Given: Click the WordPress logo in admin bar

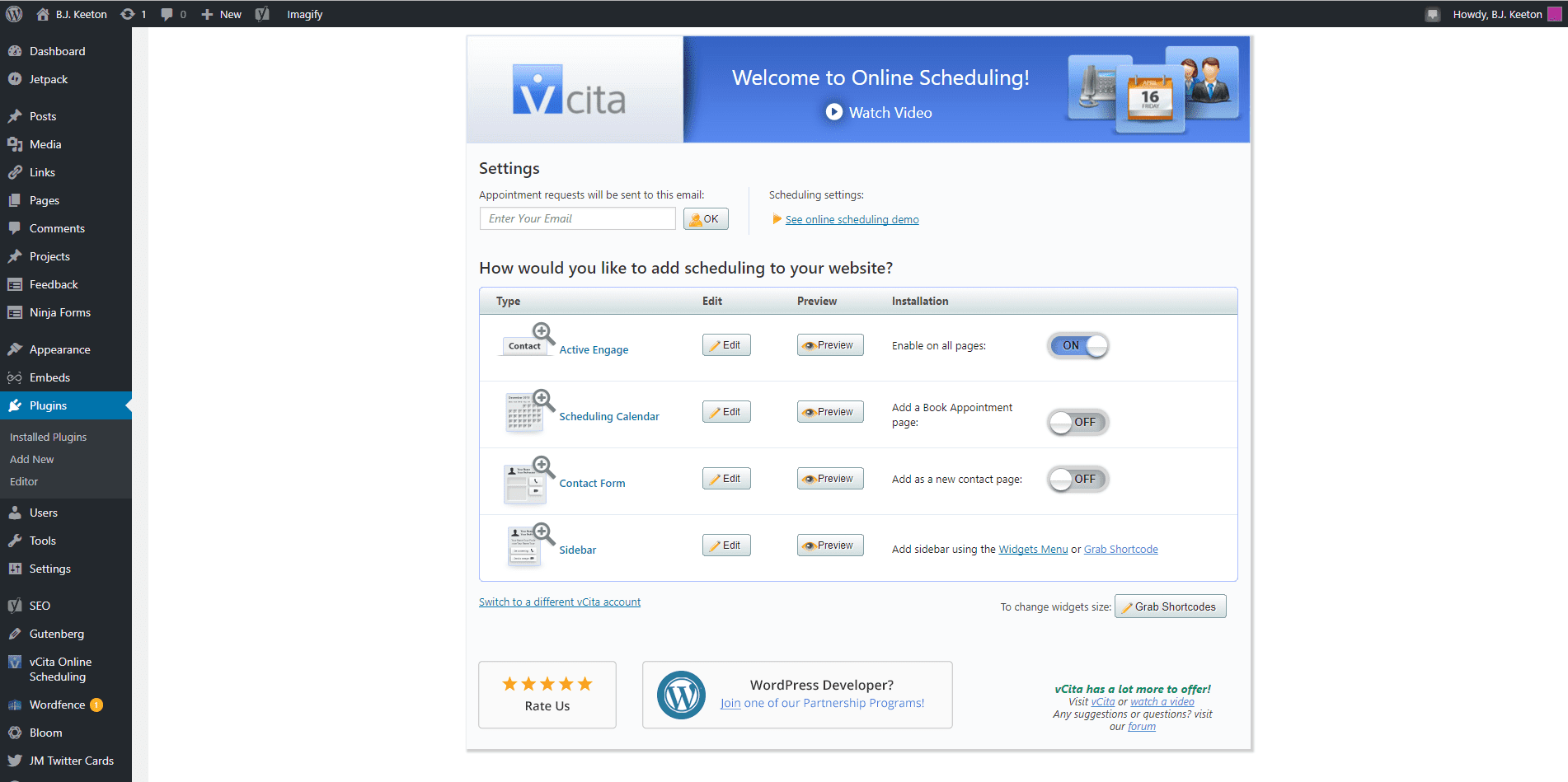Looking at the screenshot, I should pos(14,14).
